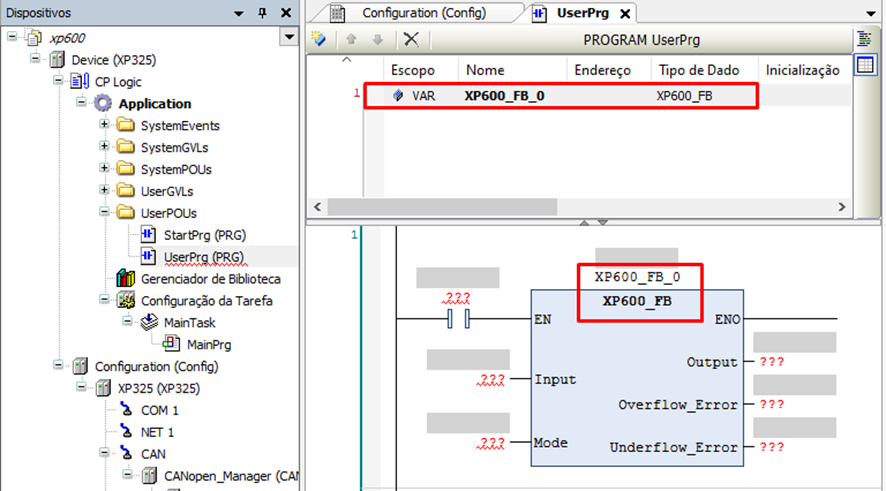Screen dimensions: 886x491
Task: Click the SystemPOUs folder icon
Action: coord(125,169)
